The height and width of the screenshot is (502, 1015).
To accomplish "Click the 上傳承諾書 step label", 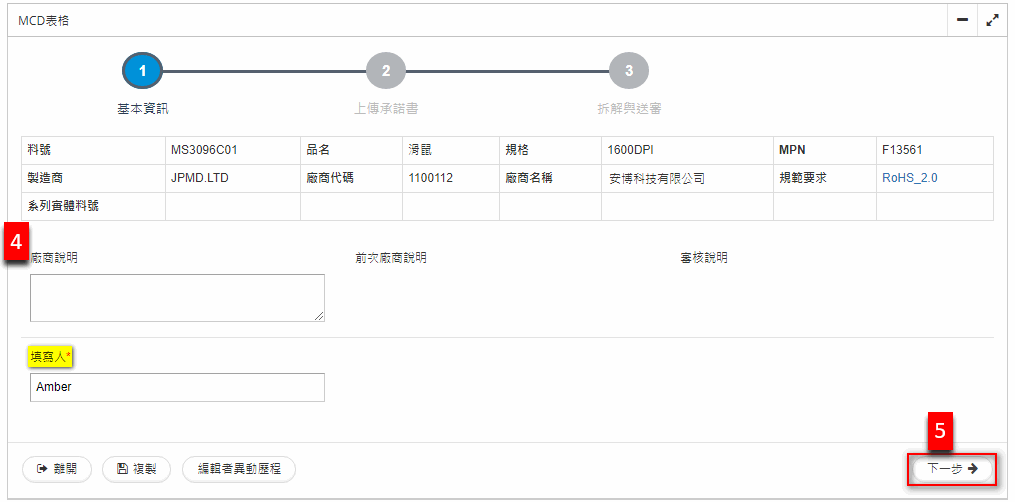I will click(386, 108).
